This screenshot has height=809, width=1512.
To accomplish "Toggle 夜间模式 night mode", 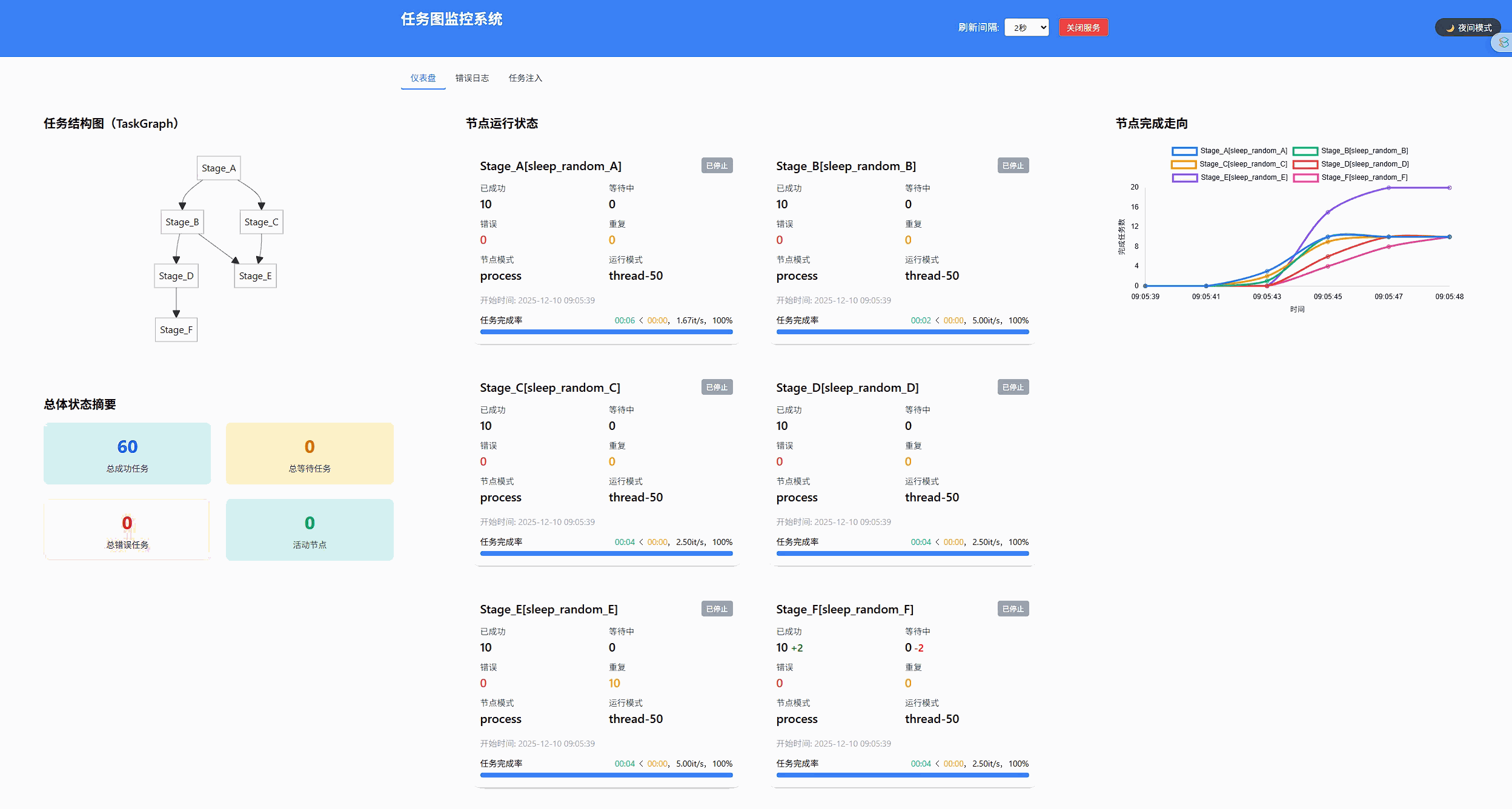I will click(1467, 28).
